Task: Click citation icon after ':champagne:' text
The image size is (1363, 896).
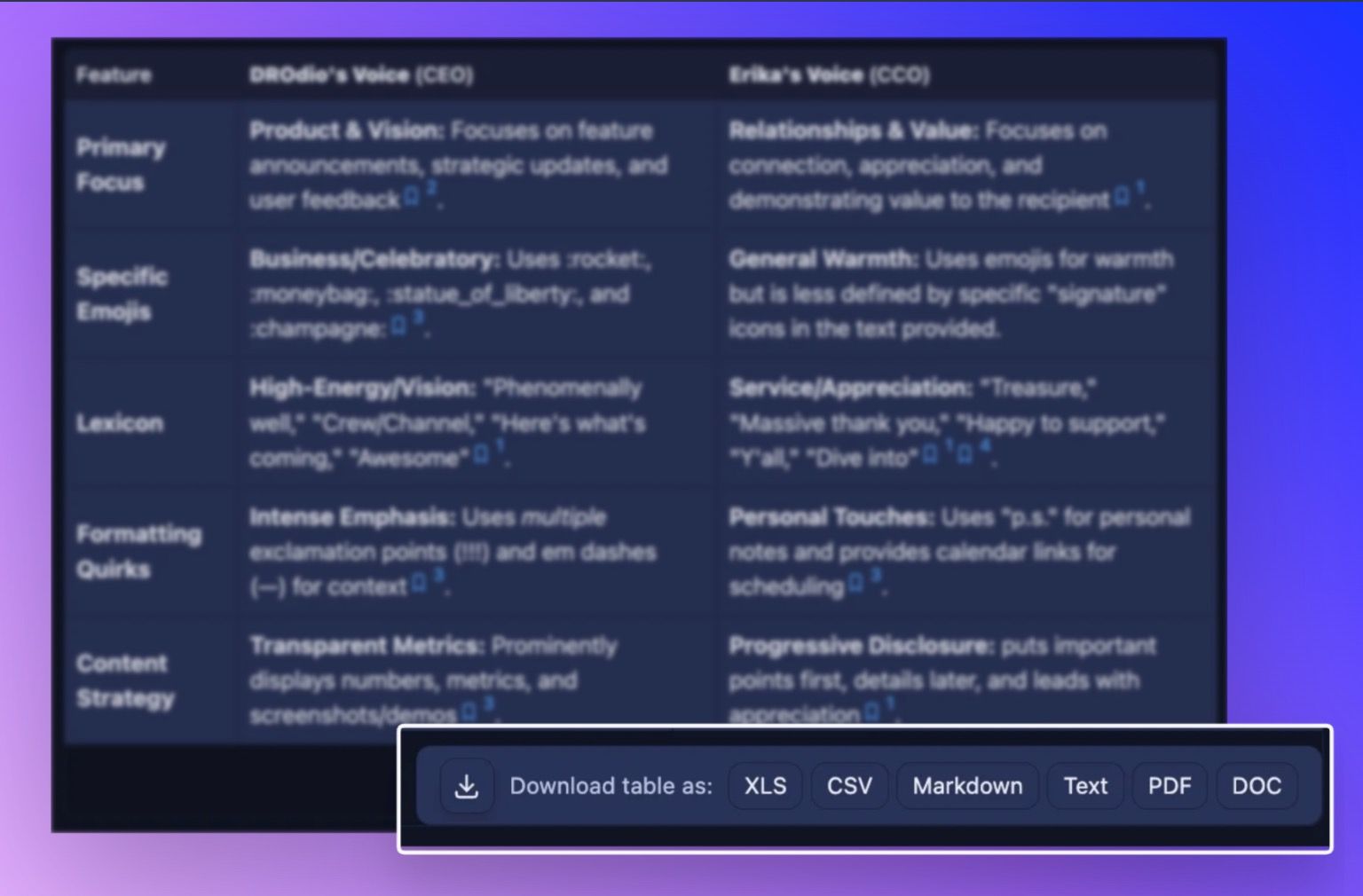Action: [399, 326]
